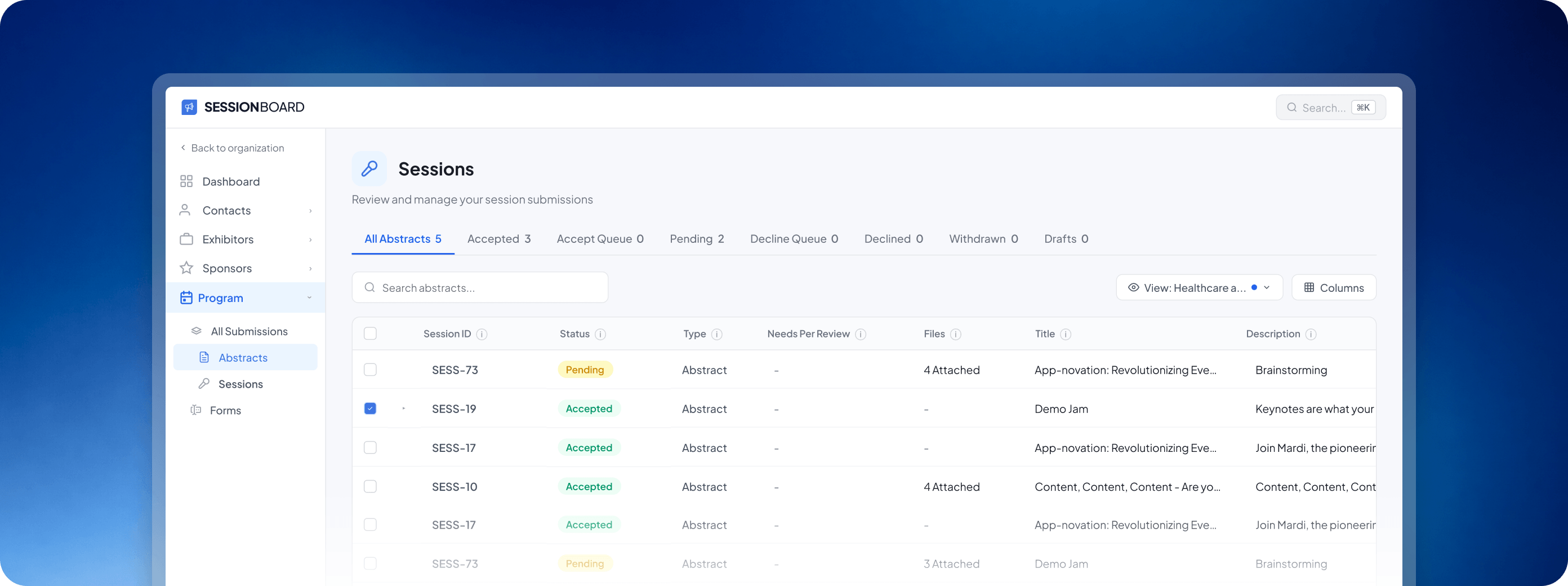Click the All Submissions layers icon
This screenshot has width=1568, height=586.
coord(196,331)
